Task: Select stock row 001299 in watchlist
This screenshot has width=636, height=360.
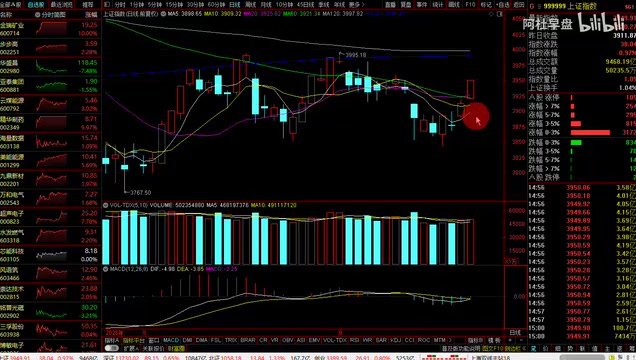Action: (50, 161)
